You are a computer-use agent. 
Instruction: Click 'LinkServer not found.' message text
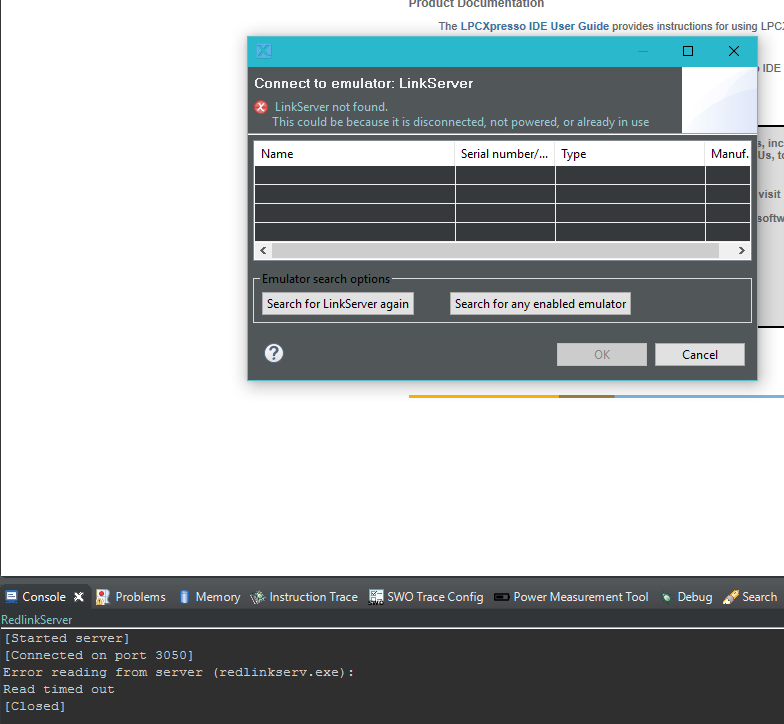point(331,106)
